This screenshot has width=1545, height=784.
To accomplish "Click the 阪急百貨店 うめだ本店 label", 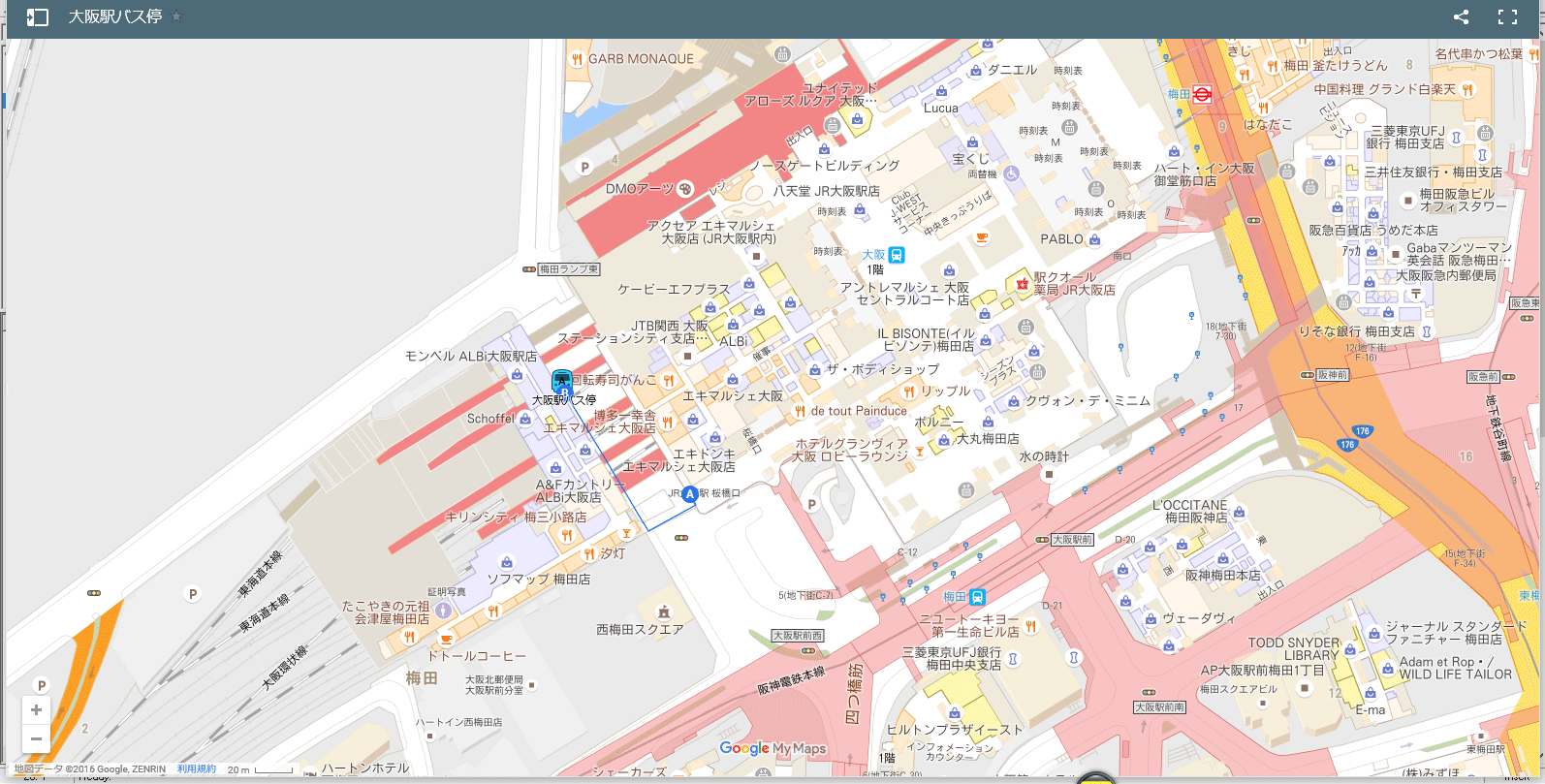I will click(1373, 231).
